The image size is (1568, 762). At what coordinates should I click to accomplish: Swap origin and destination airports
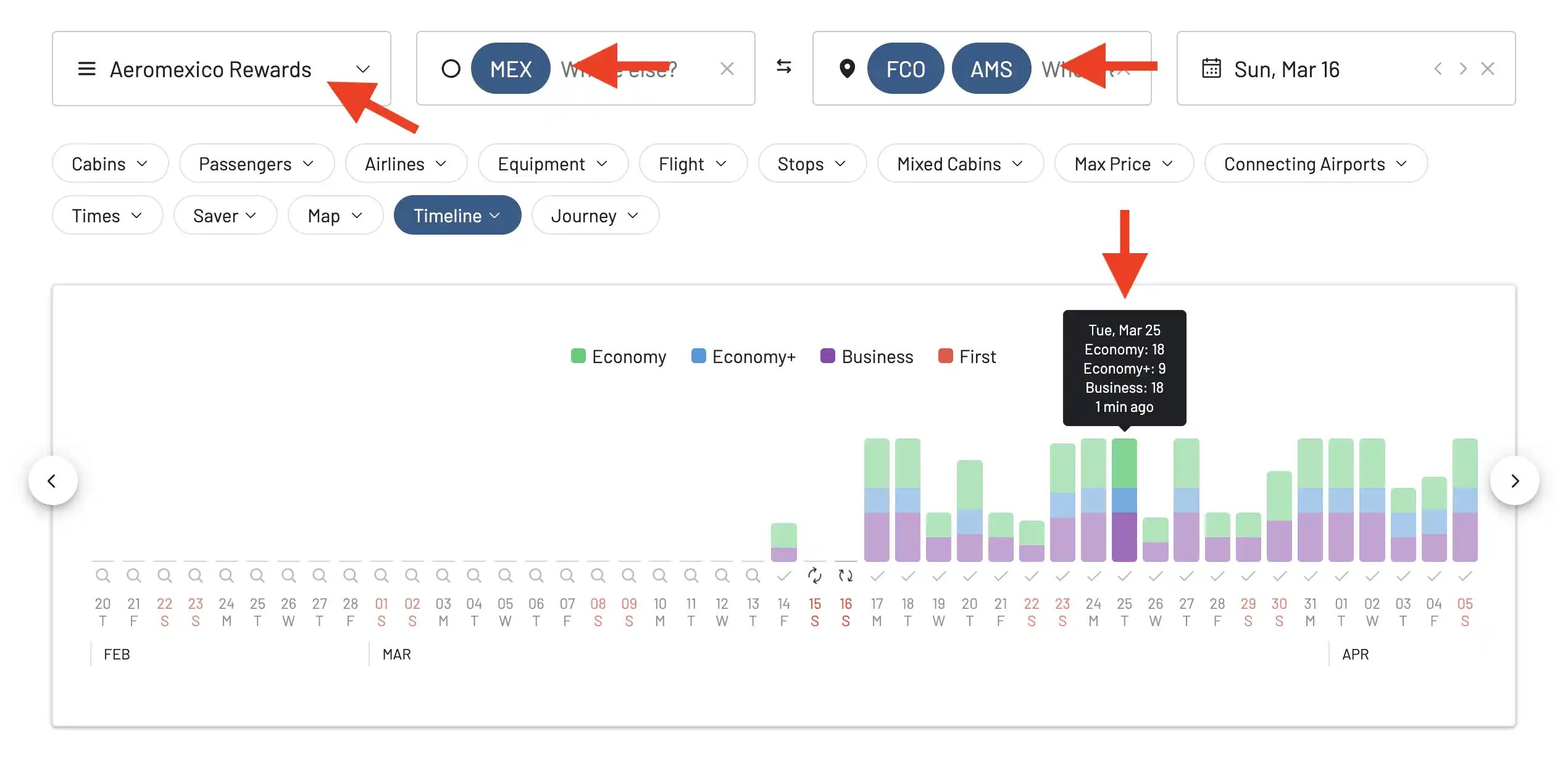pos(783,67)
